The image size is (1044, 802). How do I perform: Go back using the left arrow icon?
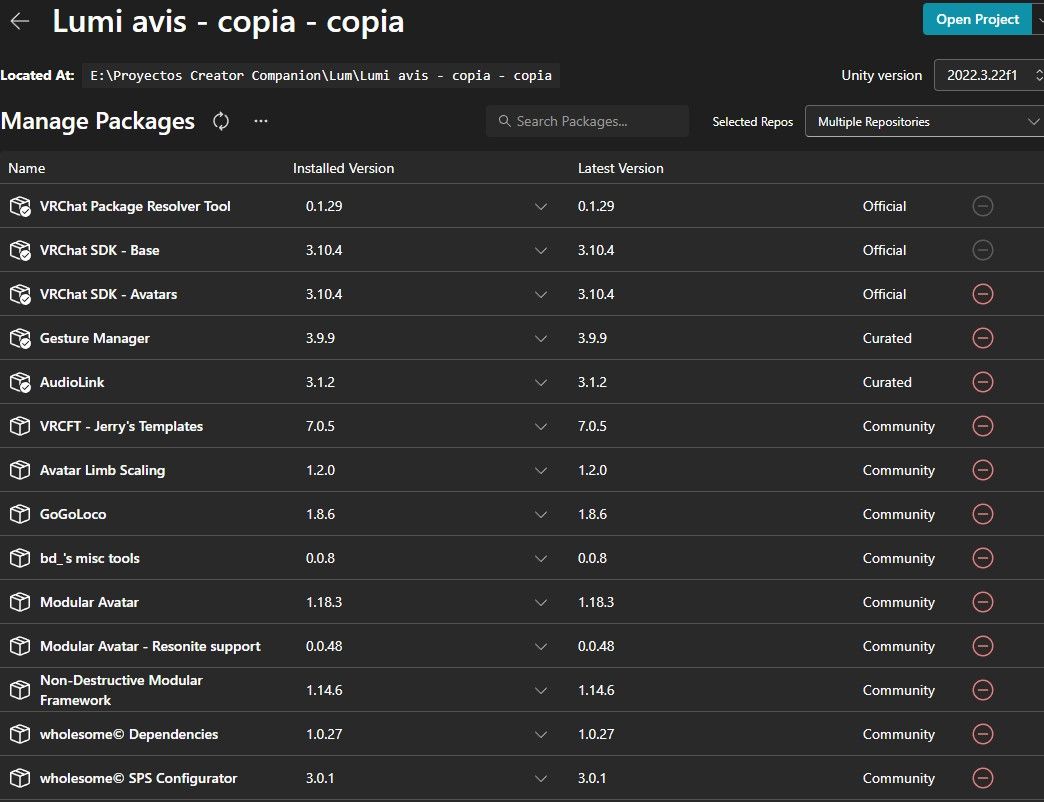coord(20,21)
